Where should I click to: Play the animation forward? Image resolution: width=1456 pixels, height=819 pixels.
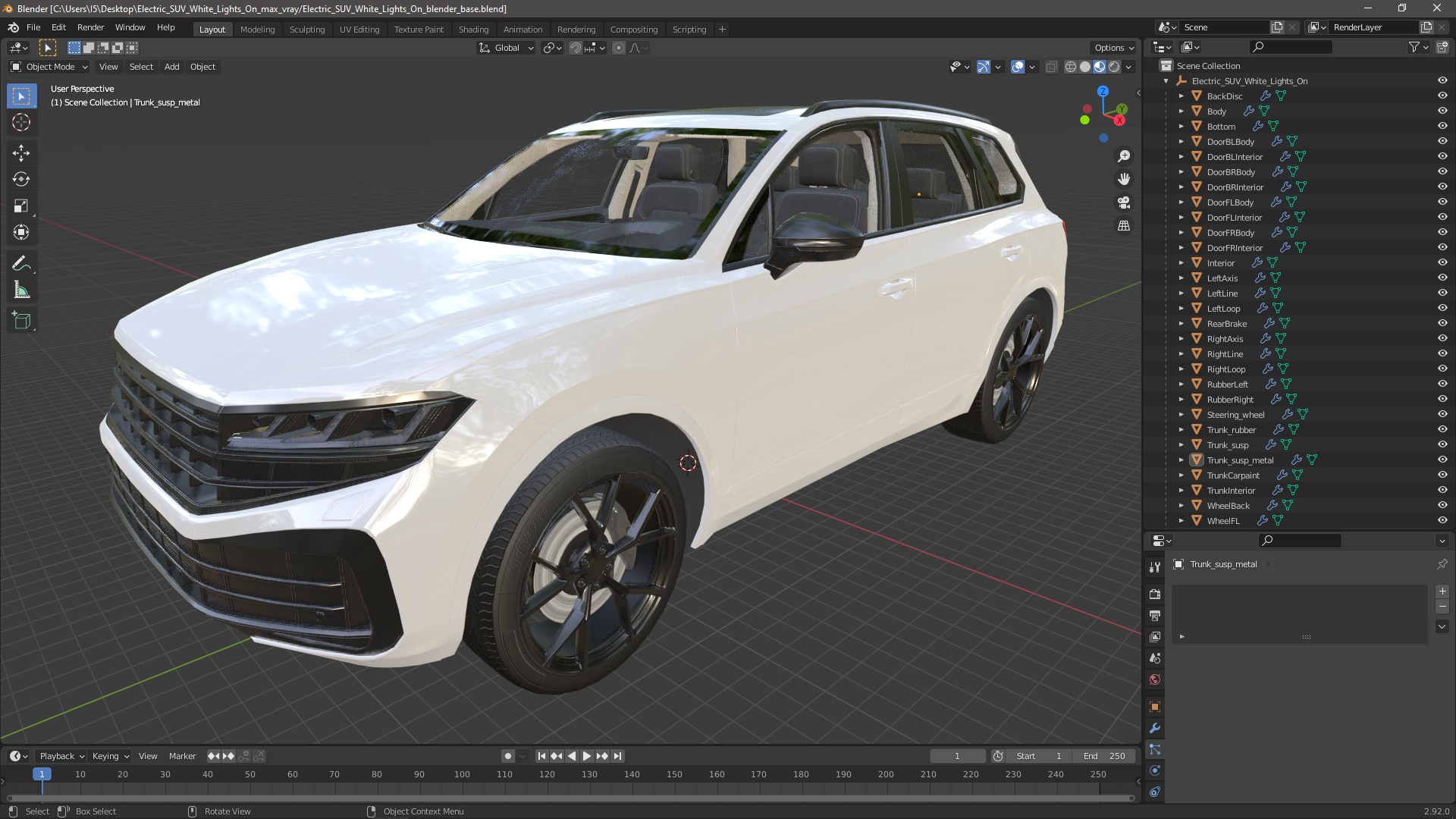(x=586, y=756)
